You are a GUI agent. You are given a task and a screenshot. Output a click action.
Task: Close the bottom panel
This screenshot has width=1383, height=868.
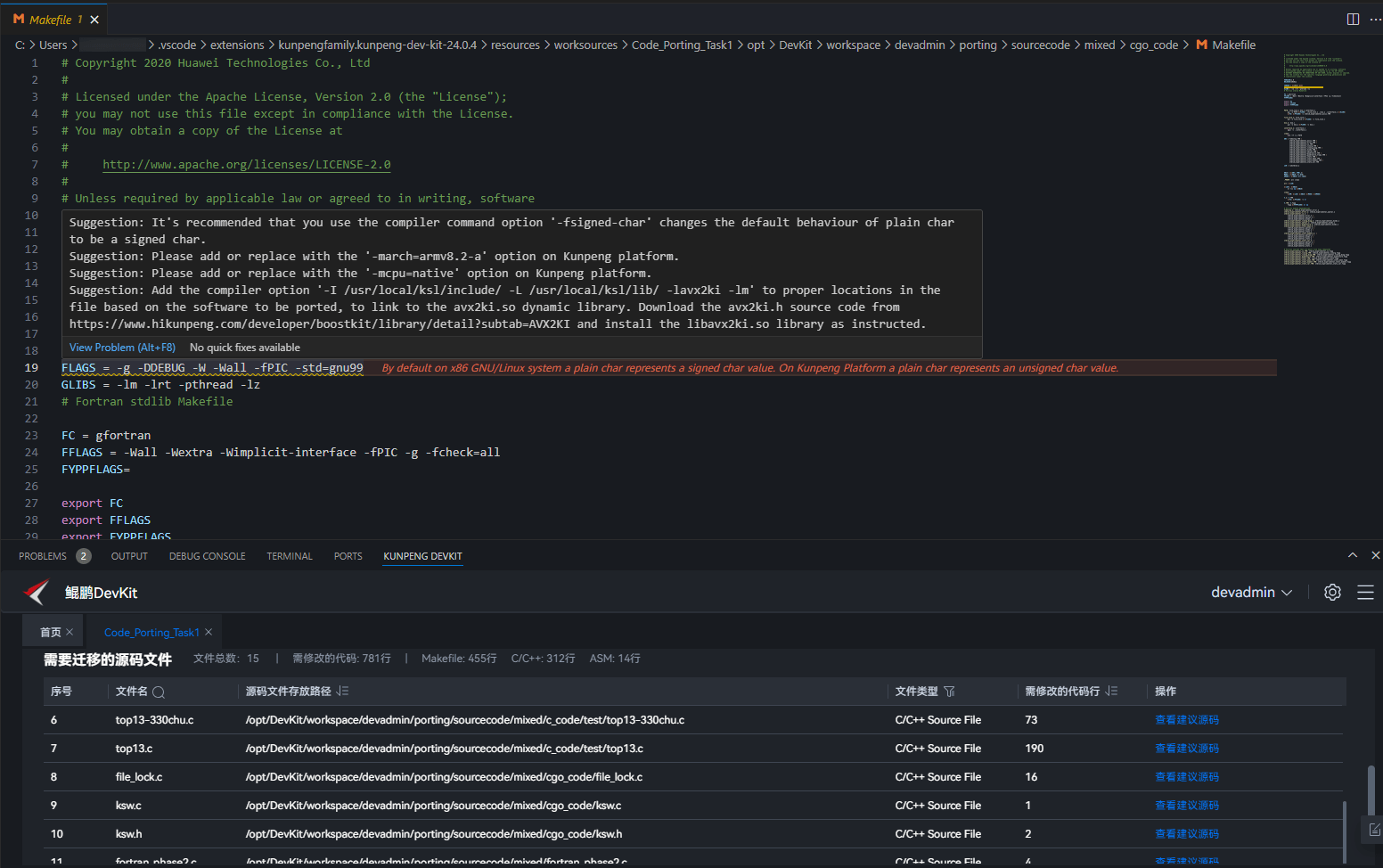point(1375,555)
